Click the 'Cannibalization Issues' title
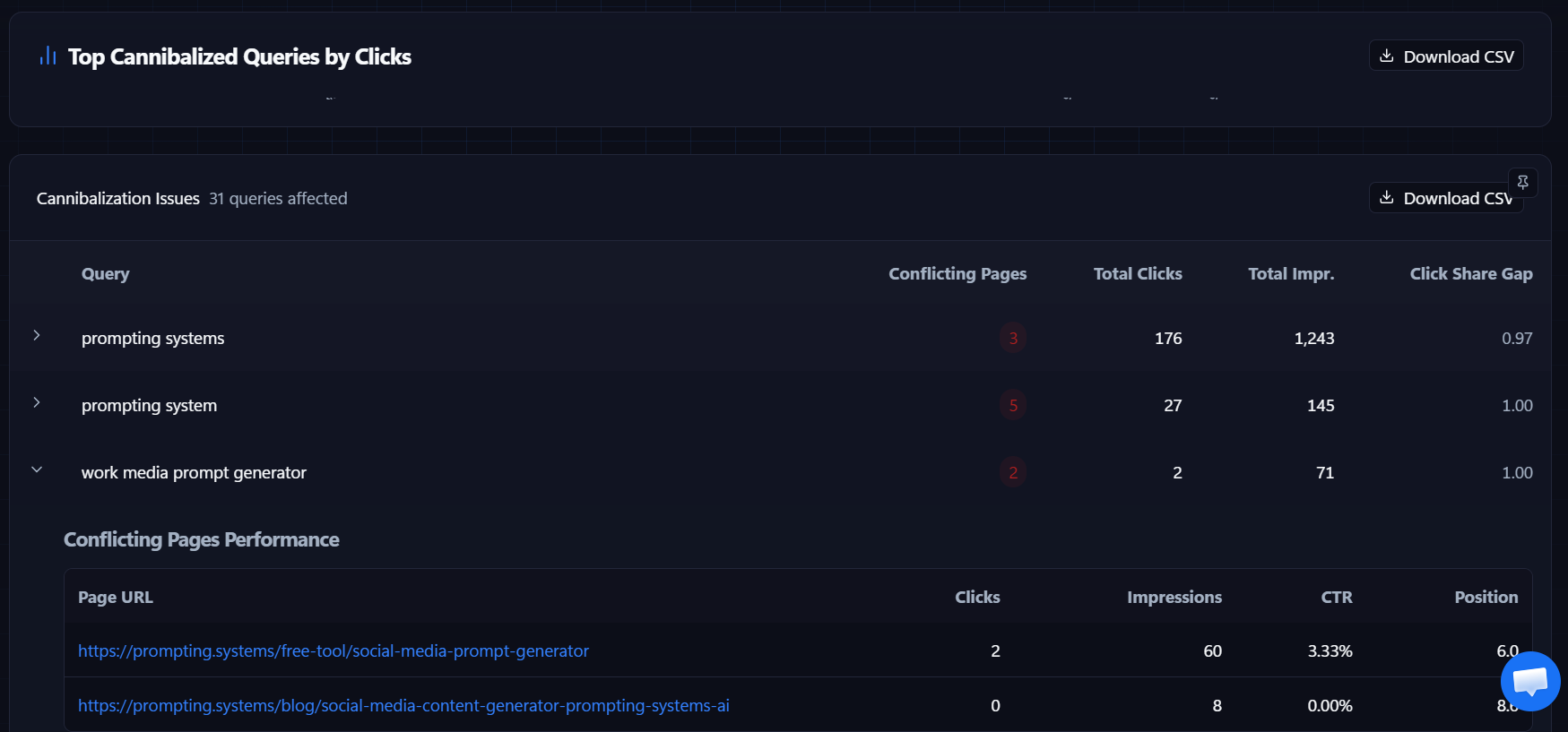Screen dimensions: 1568x732 118,199
